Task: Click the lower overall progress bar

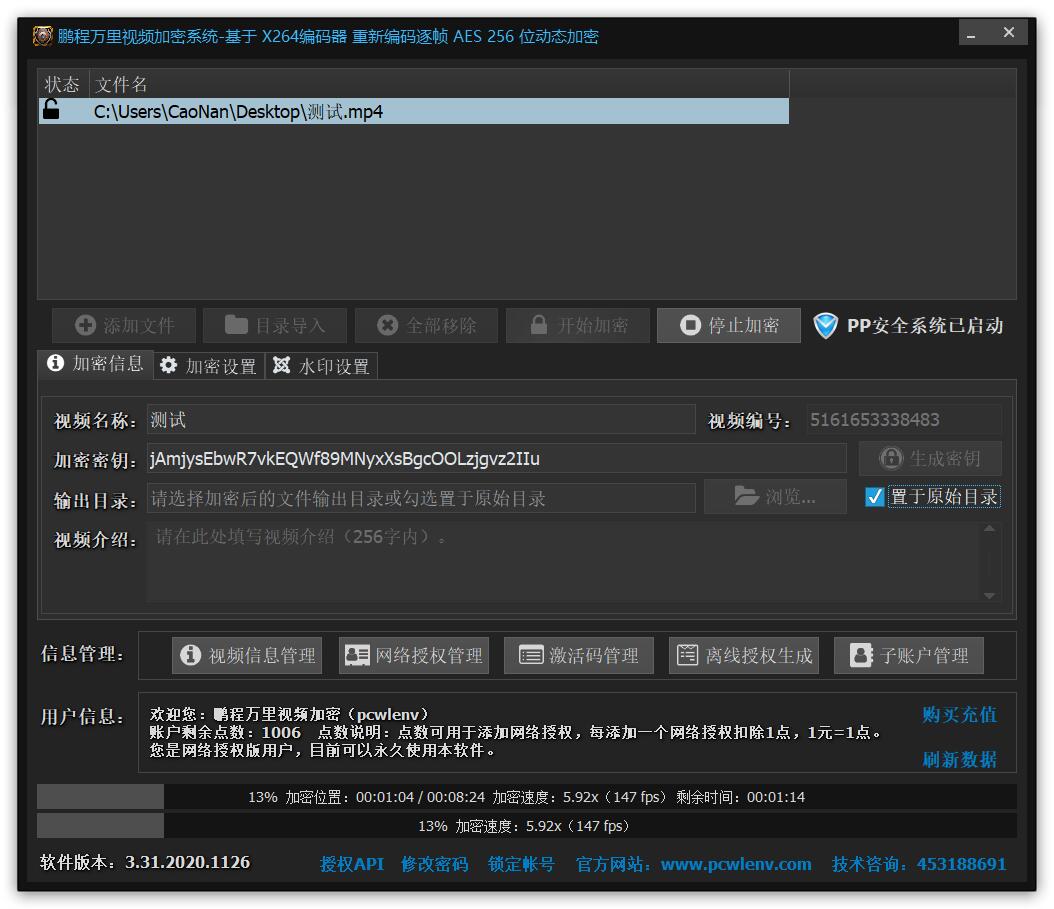Action: pos(526,826)
